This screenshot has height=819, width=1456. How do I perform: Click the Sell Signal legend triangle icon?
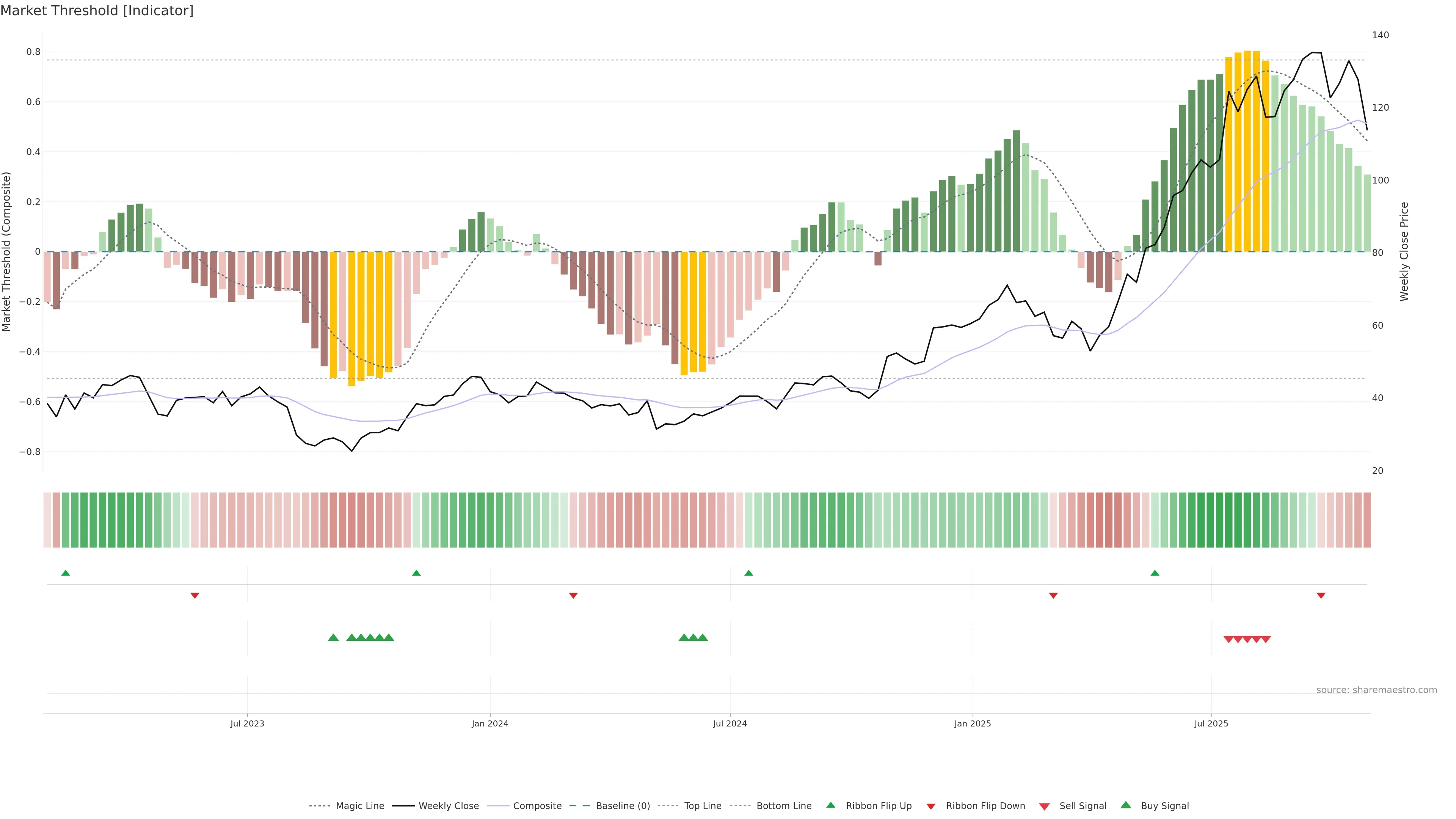(x=1044, y=806)
